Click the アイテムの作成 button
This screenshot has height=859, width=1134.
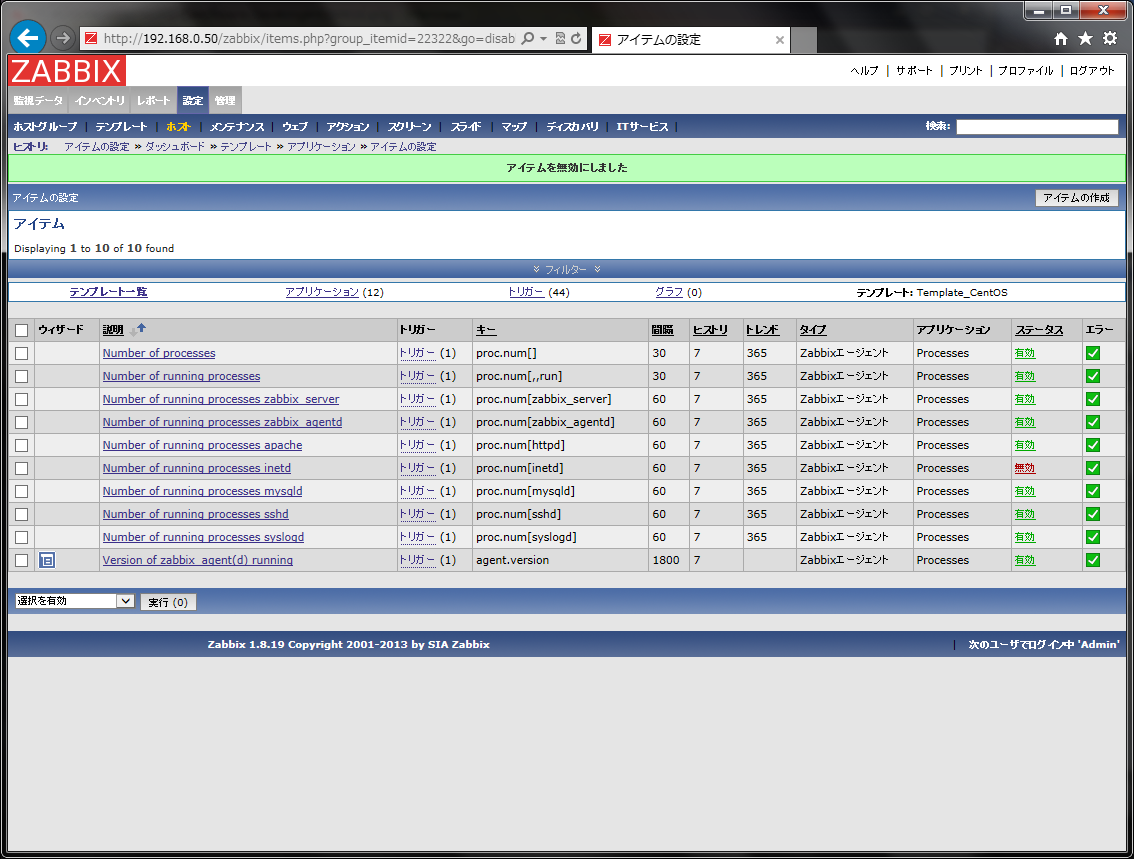pyautogui.click(x=1076, y=197)
